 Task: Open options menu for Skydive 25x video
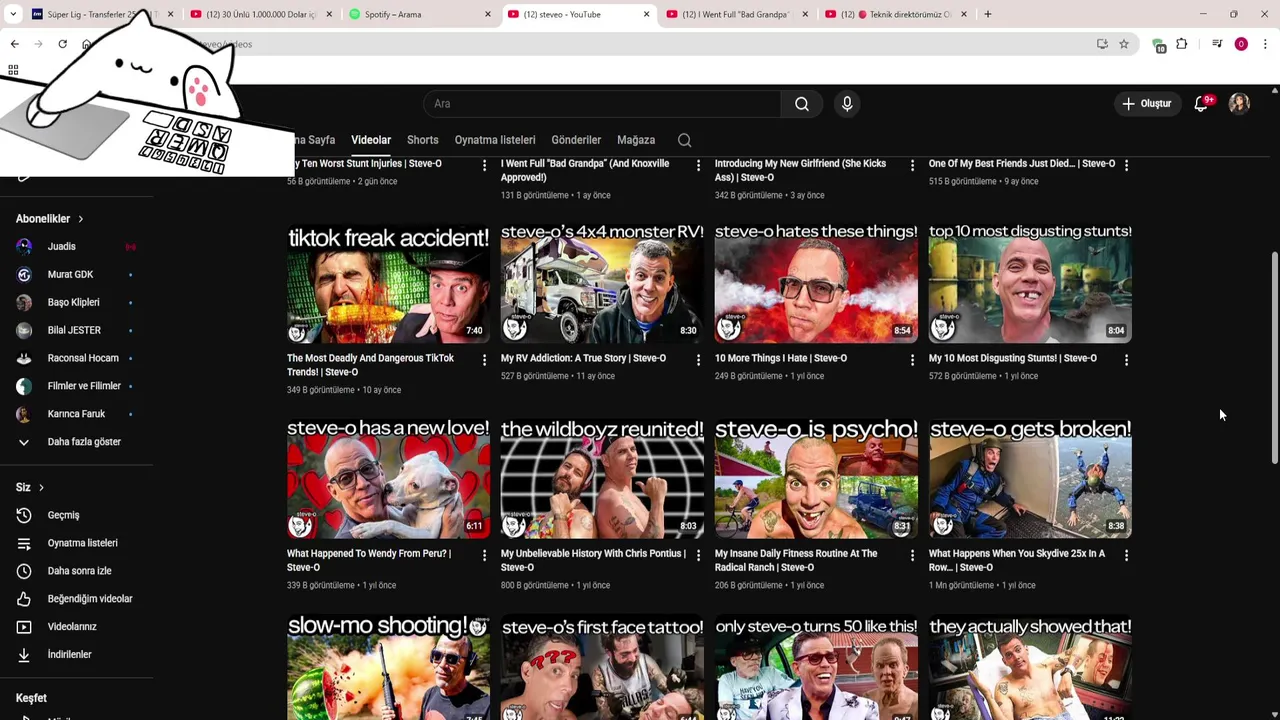(x=1126, y=554)
